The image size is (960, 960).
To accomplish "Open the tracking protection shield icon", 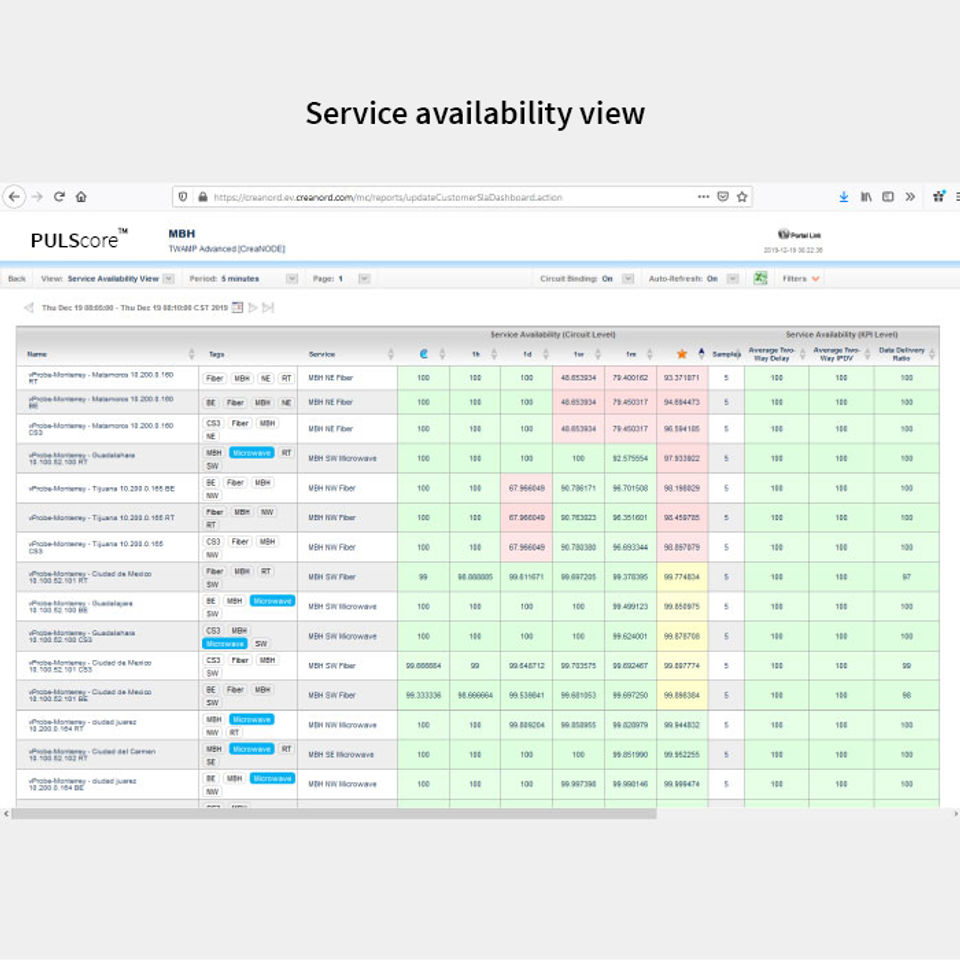I will [182, 197].
